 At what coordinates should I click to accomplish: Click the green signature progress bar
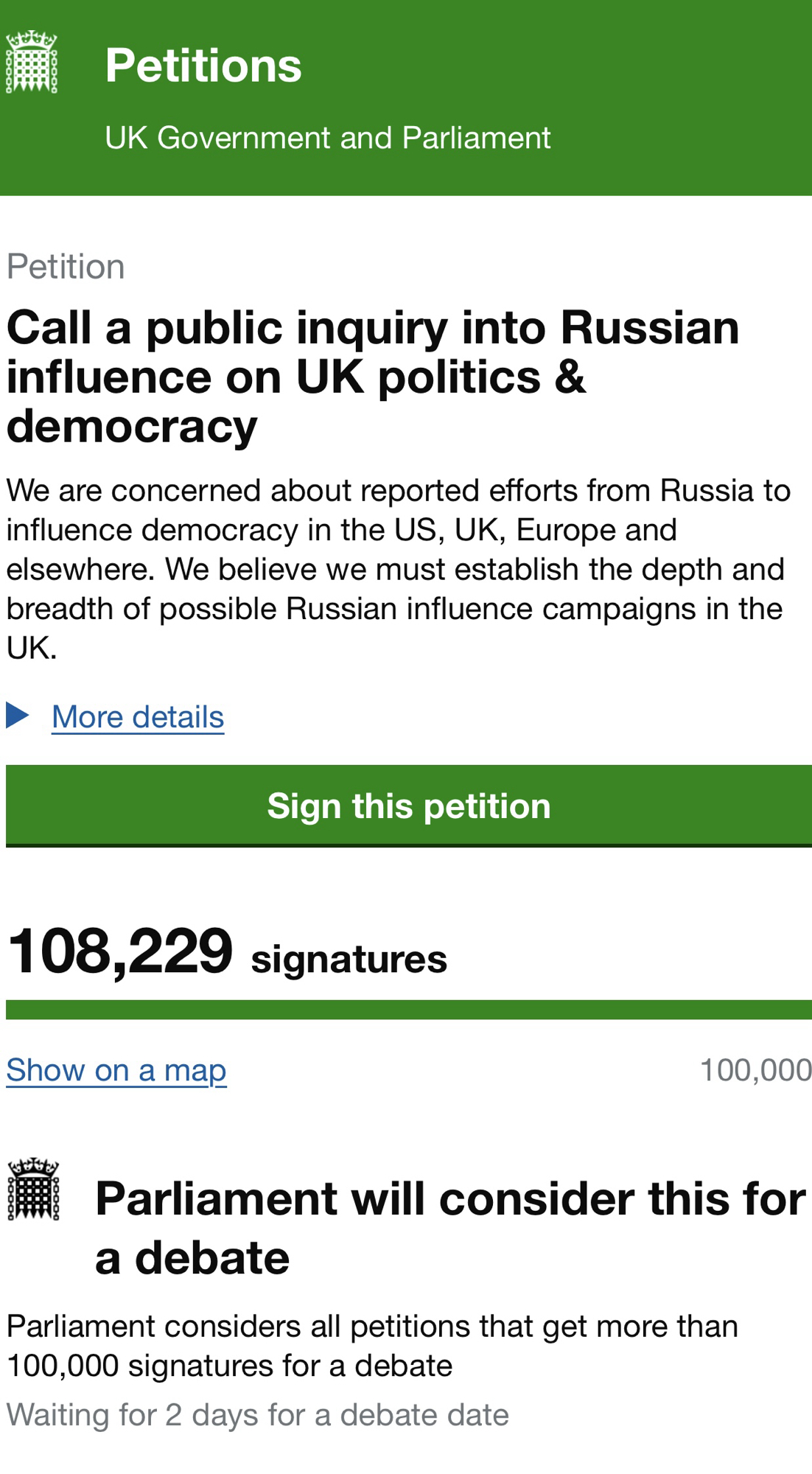408,1010
